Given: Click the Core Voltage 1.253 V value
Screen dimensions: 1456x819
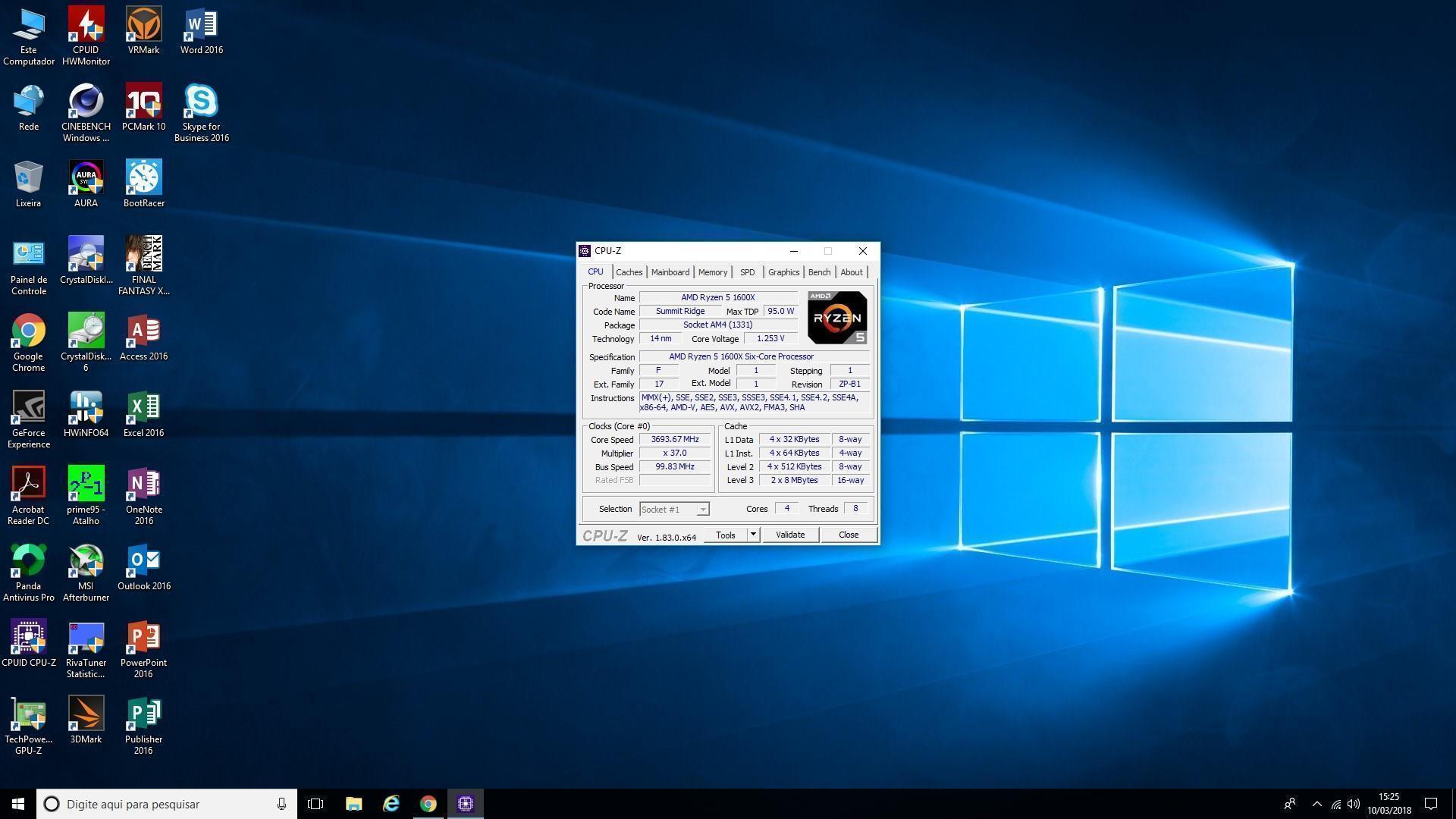Looking at the screenshot, I should coord(770,338).
